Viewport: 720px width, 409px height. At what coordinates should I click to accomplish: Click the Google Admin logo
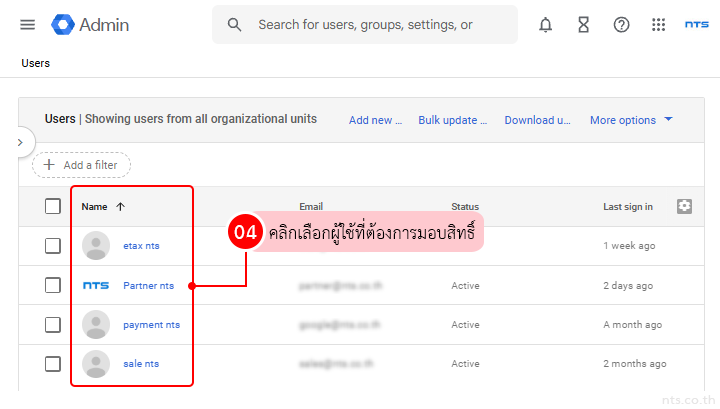[x=90, y=25]
